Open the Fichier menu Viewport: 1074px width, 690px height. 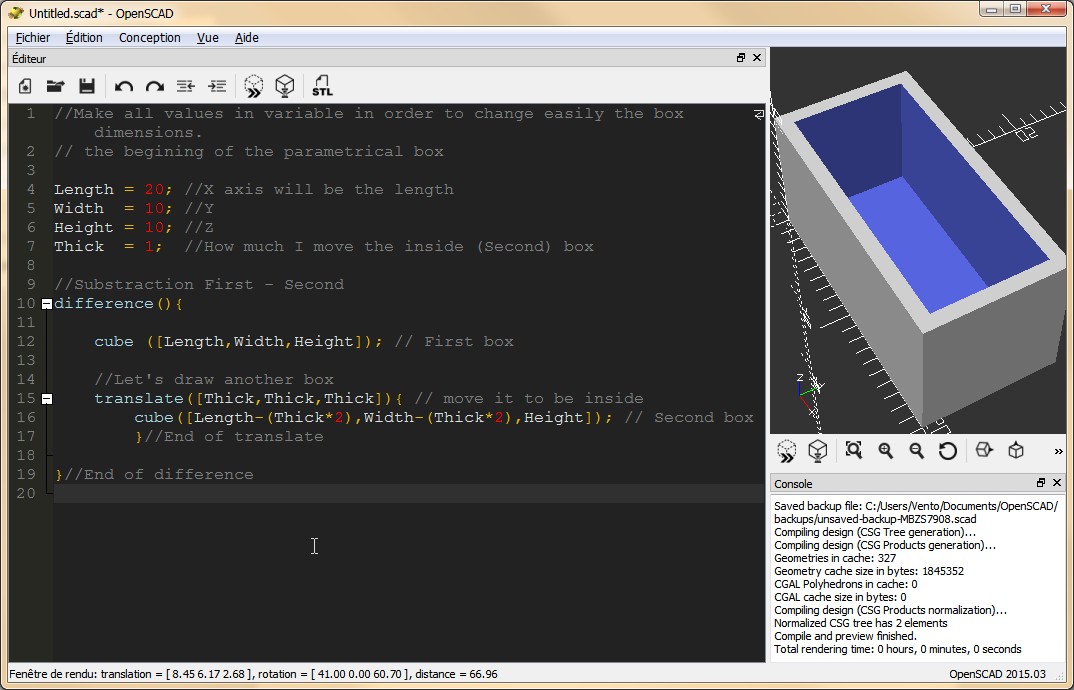tap(33, 38)
